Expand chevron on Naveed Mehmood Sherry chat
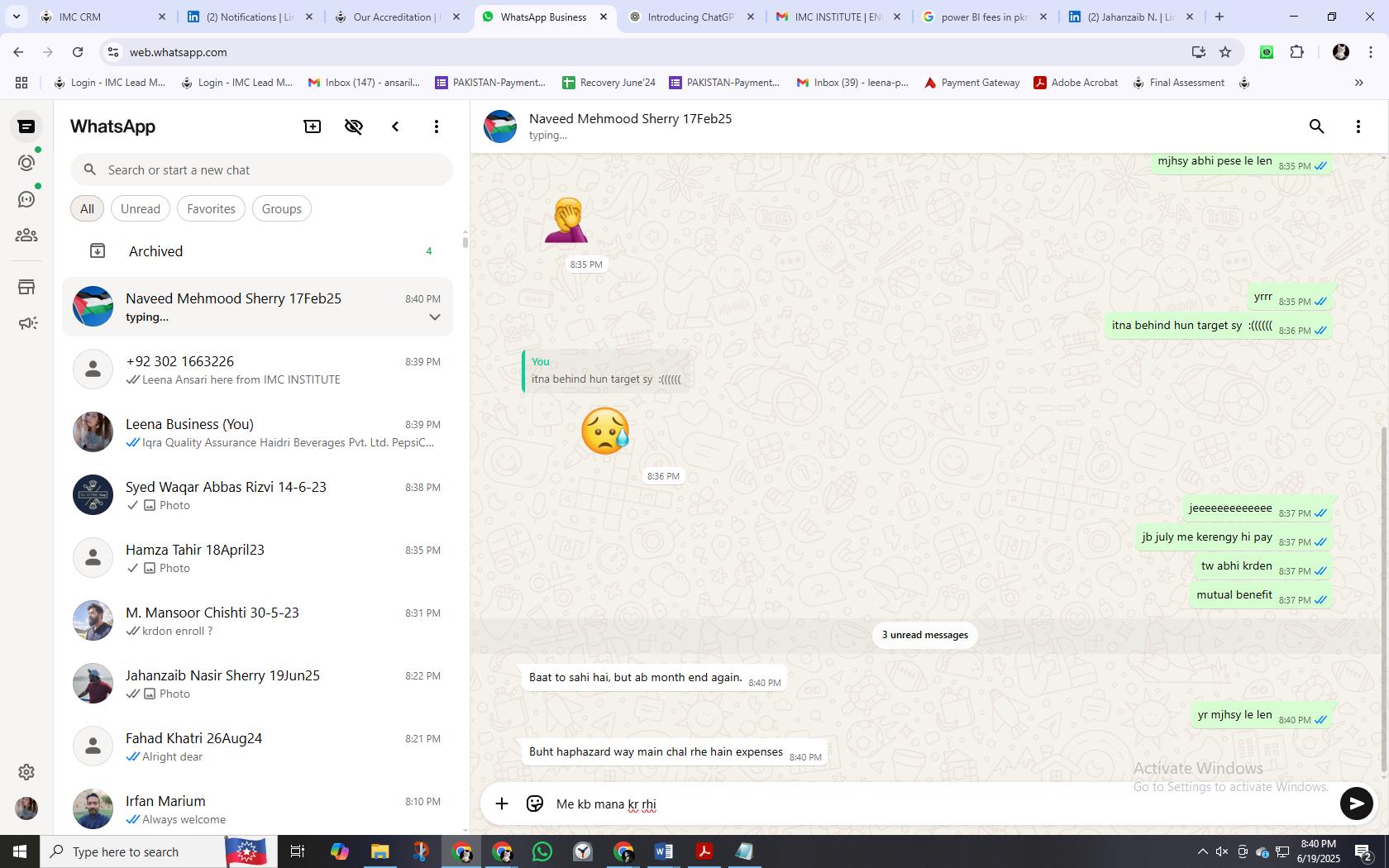Image resolution: width=1389 pixels, height=868 pixels. point(435,317)
